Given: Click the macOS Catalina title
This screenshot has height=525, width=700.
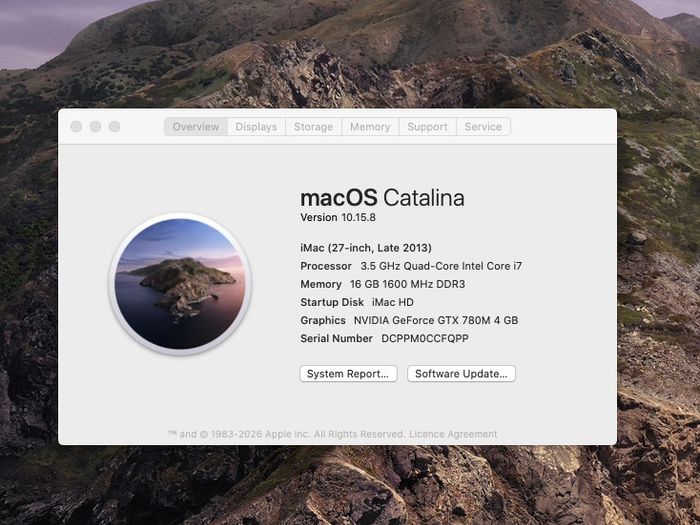Looking at the screenshot, I should coord(382,198).
